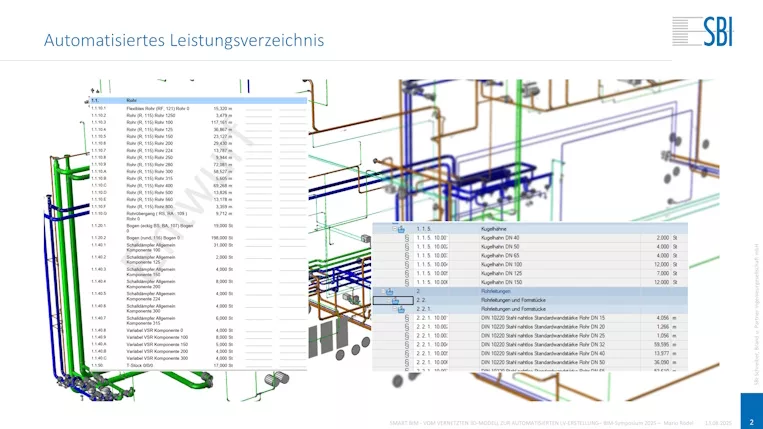Click the paragraph icon of Kugelhahn DN 40
The width and height of the screenshot is (763, 429).
(x=407, y=238)
